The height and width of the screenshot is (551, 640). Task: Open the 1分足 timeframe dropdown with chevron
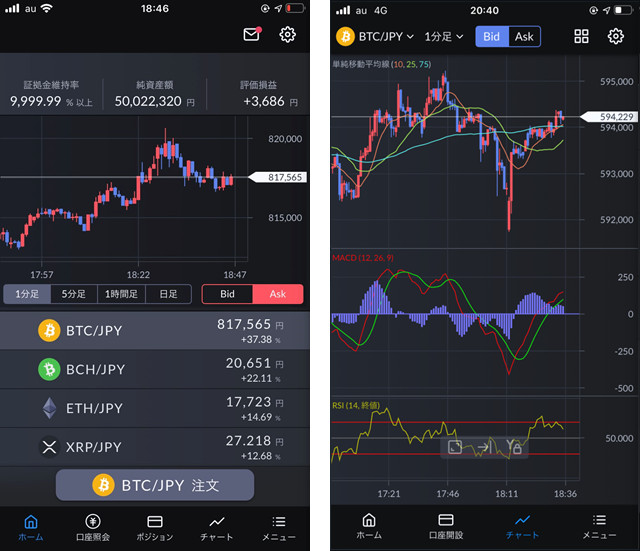444,37
